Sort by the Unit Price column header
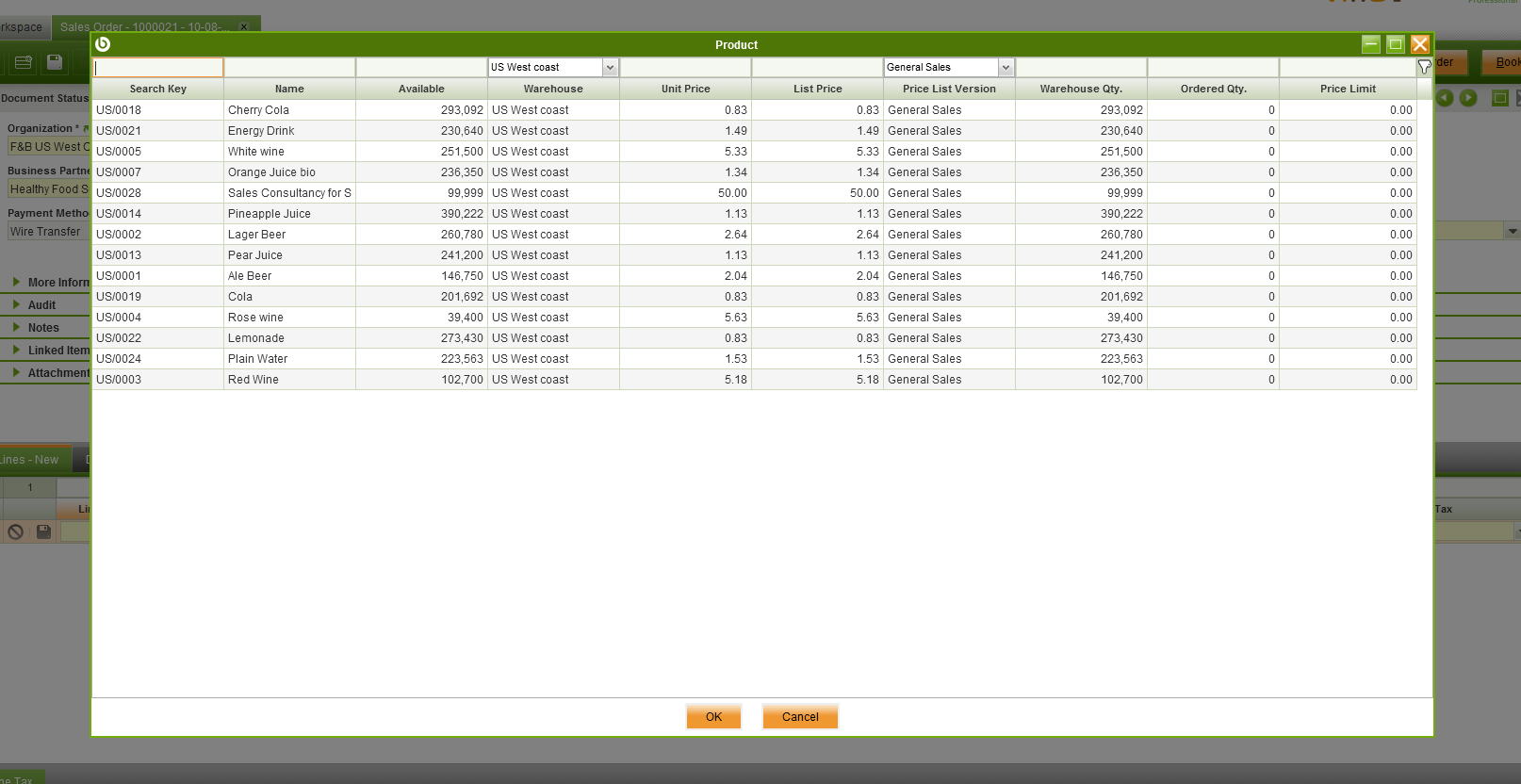The width and height of the screenshot is (1521, 784). point(685,89)
